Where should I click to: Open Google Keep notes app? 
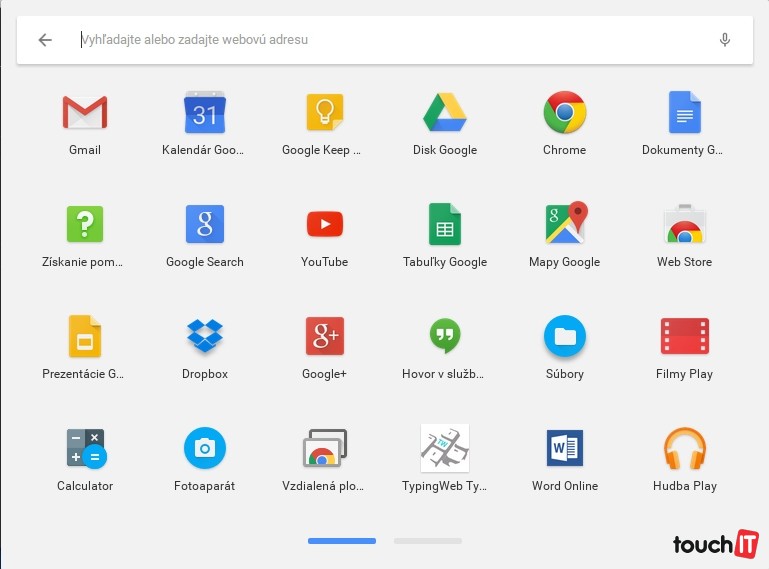coord(325,113)
